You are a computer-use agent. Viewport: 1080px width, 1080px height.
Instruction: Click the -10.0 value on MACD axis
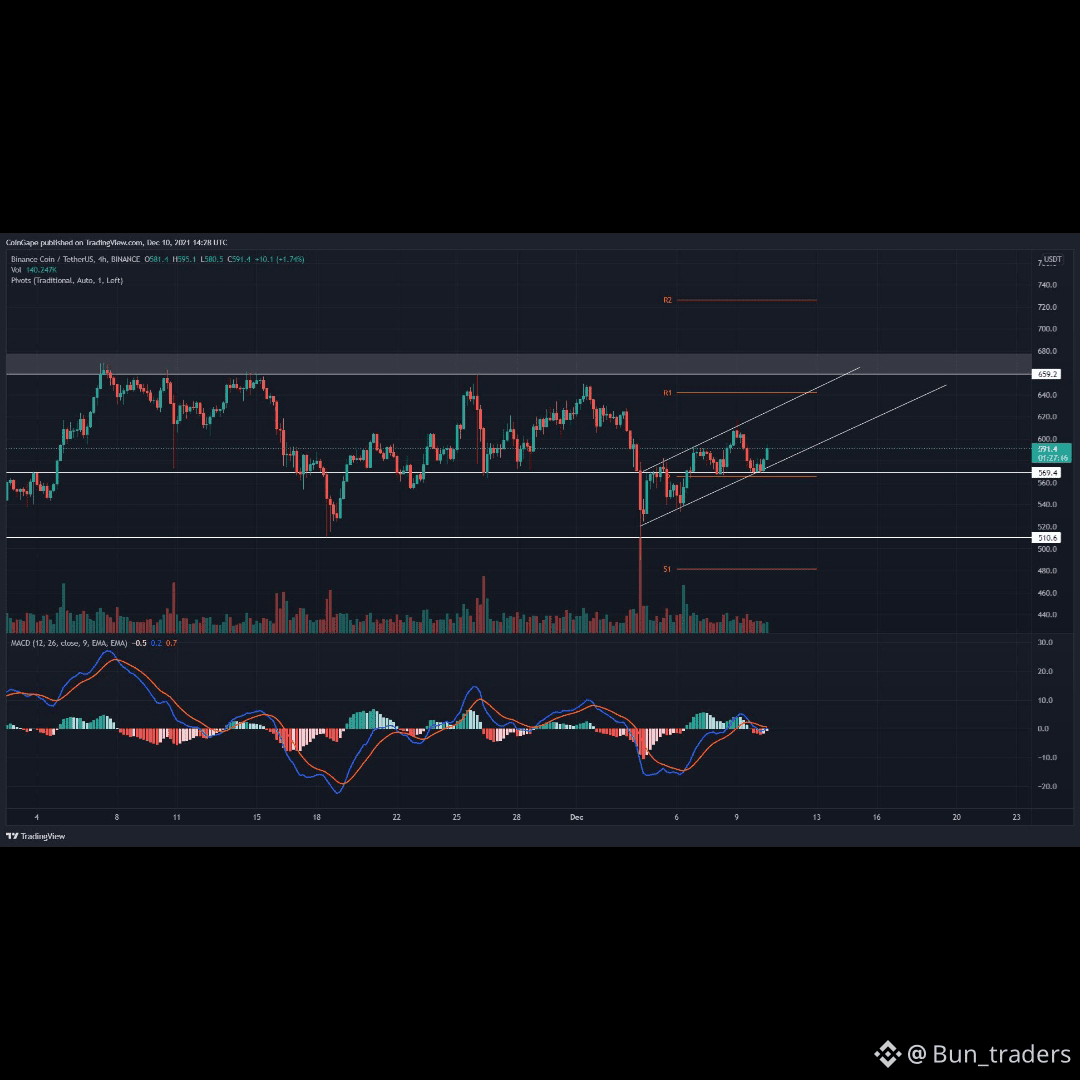click(1045, 758)
